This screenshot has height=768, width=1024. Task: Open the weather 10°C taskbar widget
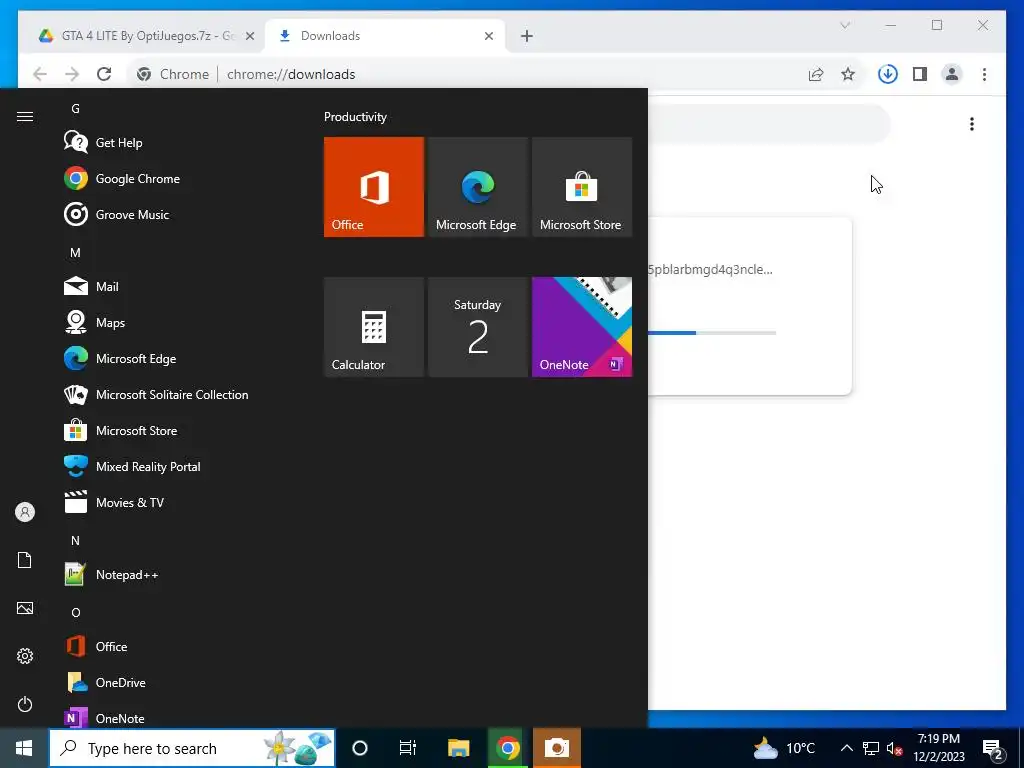click(x=784, y=748)
